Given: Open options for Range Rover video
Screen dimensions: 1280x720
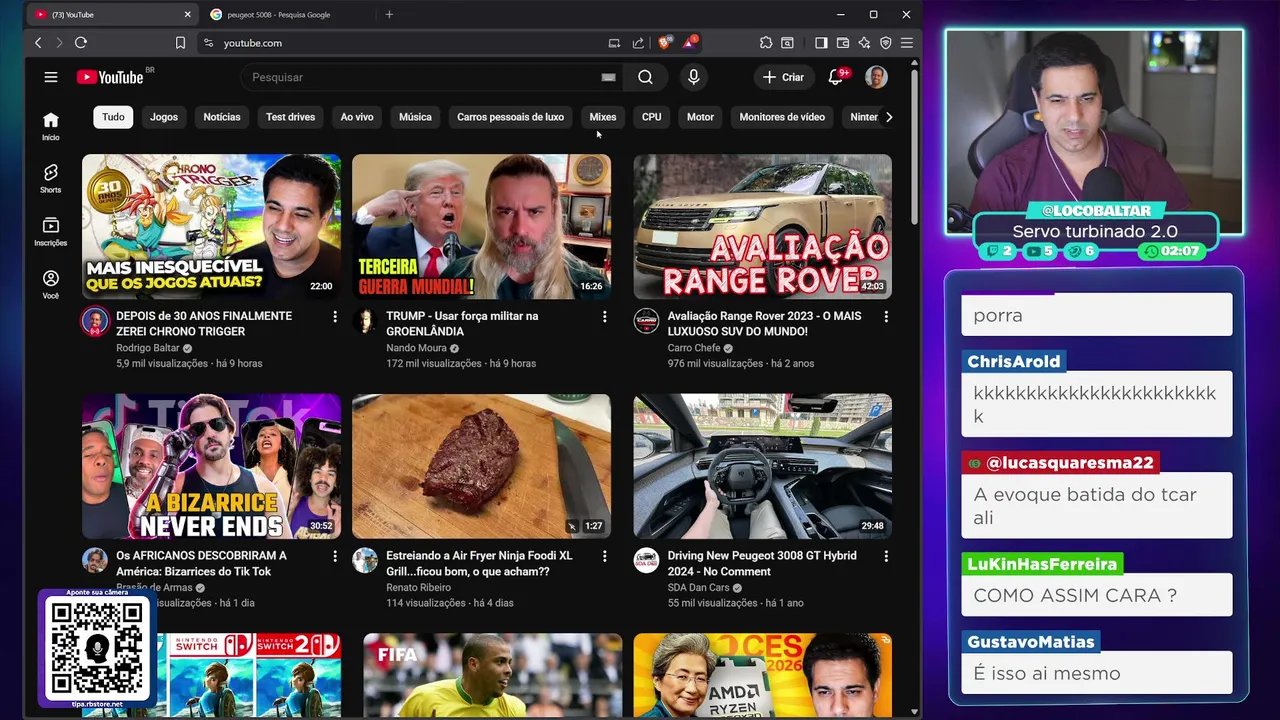Looking at the screenshot, I should click(x=885, y=317).
